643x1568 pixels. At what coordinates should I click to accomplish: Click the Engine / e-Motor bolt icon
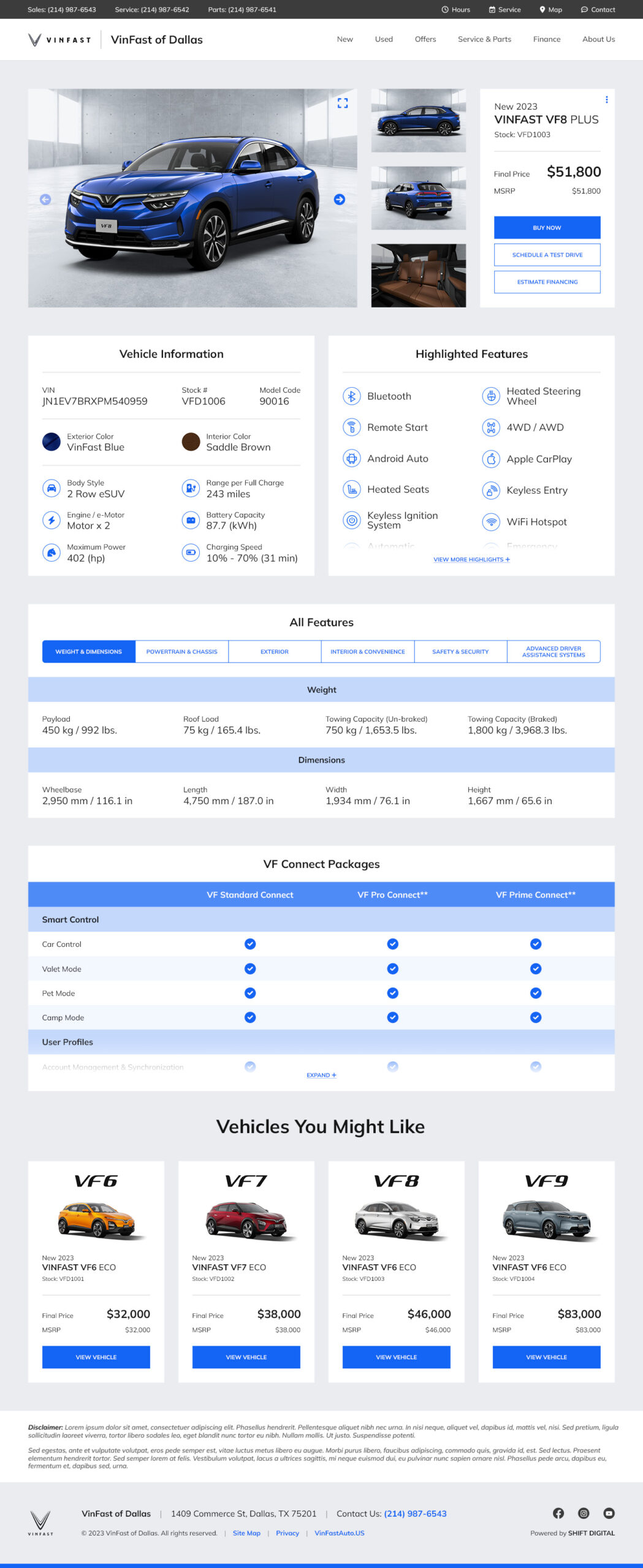pyautogui.click(x=51, y=521)
